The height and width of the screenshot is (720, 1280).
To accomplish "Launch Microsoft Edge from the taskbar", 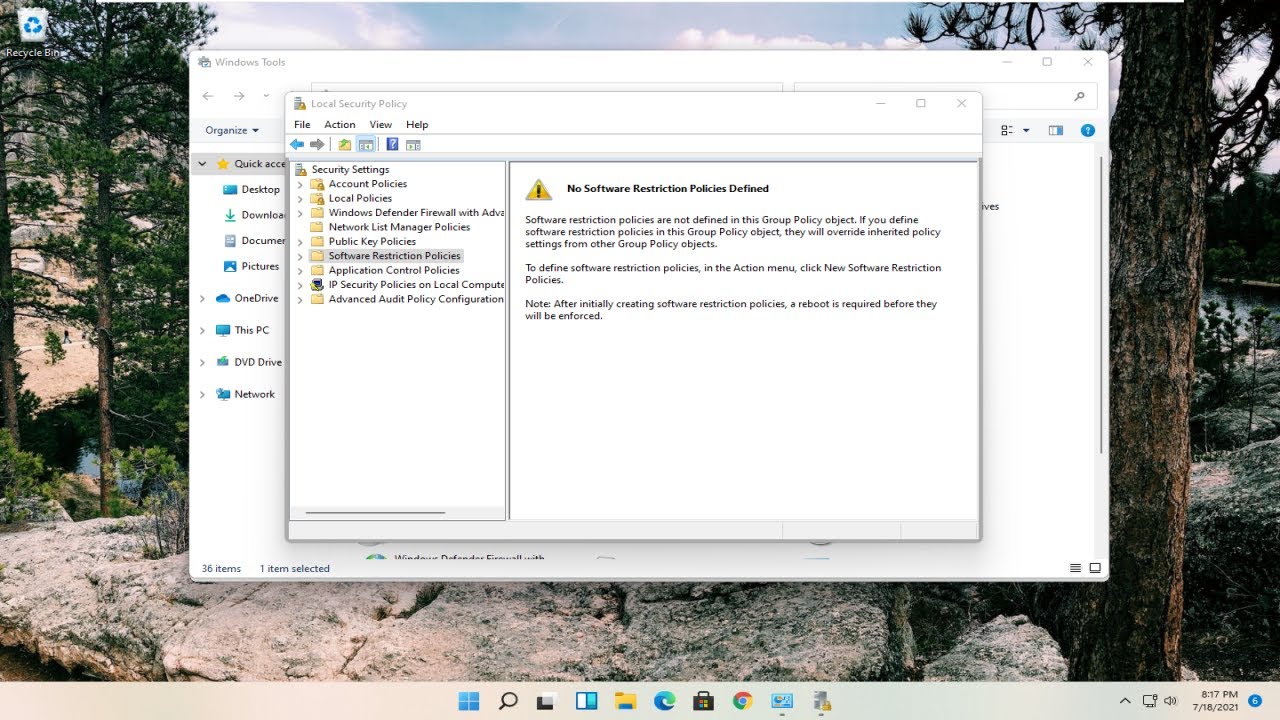I will 664,701.
